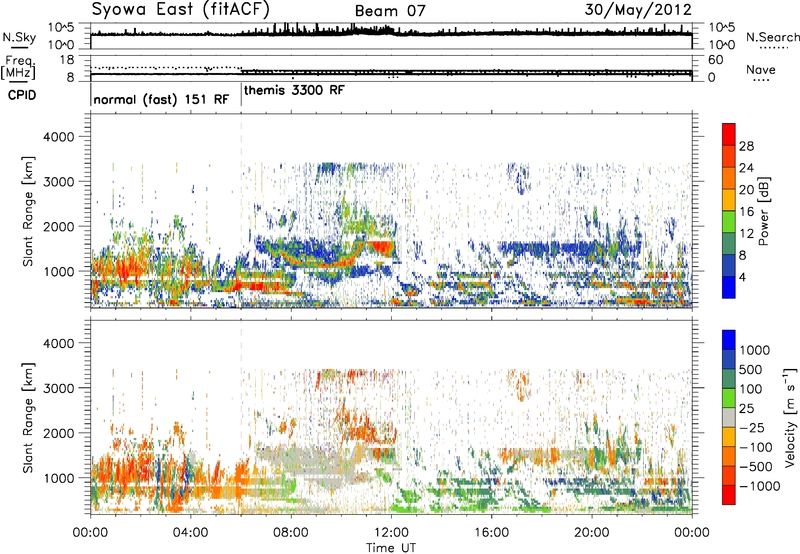800x554 pixels.
Task: Click the '28' tick on the Power colorbar
Action: [746, 146]
